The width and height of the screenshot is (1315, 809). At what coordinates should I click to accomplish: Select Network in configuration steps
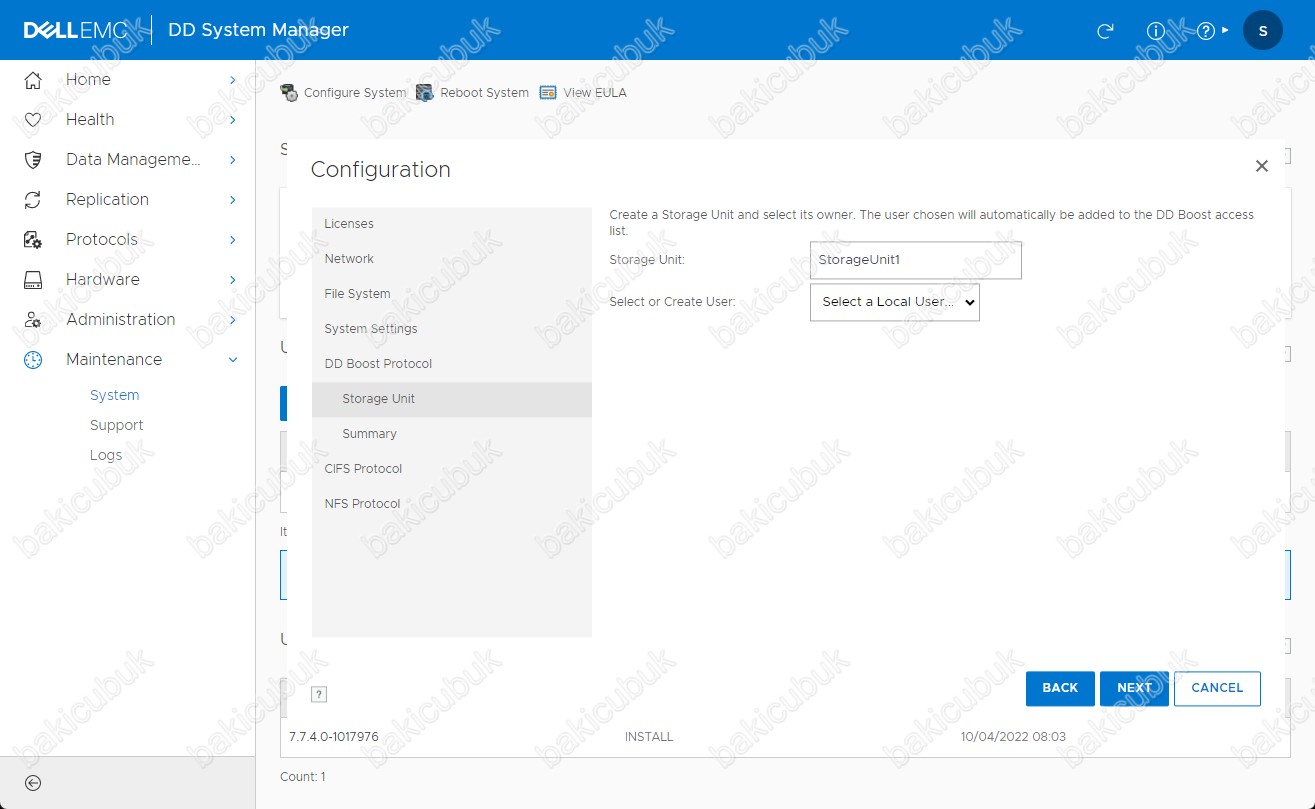pyautogui.click(x=452, y=259)
